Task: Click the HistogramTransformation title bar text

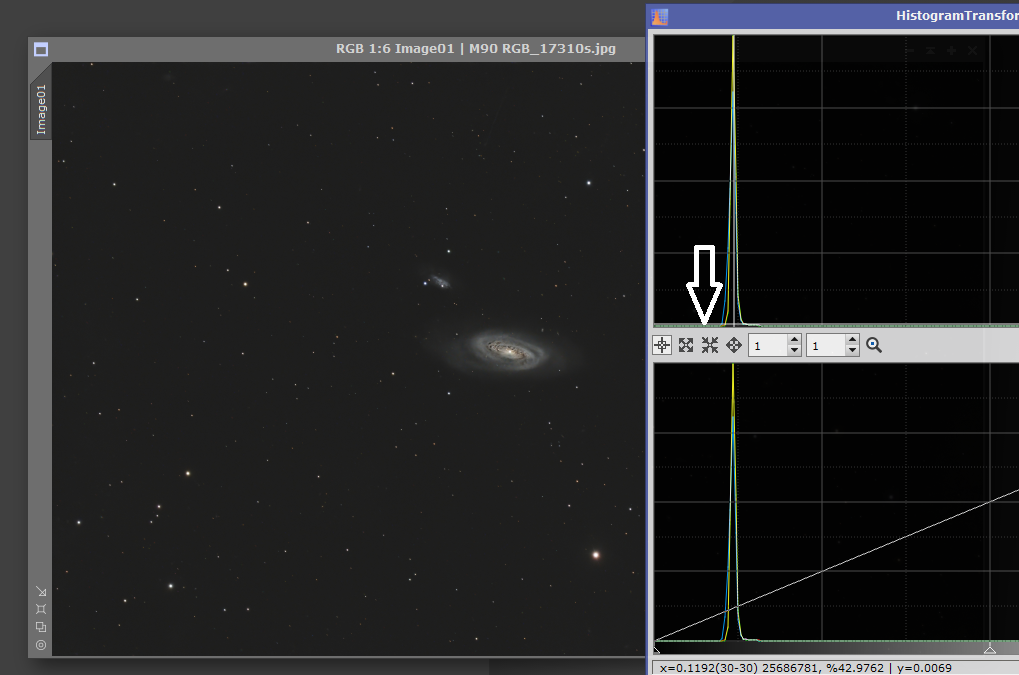Action: tap(957, 16)
